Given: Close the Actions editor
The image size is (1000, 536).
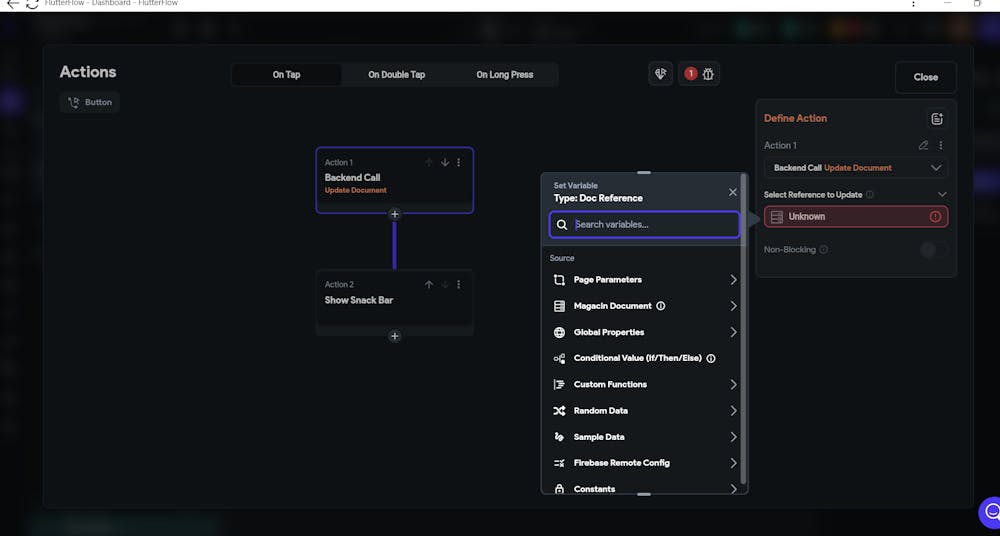Looking at the screenshot, I should (x=925, y=77).
